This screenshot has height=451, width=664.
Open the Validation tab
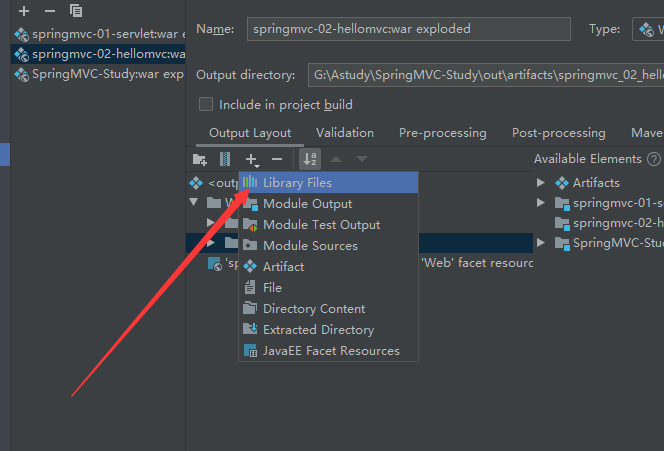pos(345,133)
